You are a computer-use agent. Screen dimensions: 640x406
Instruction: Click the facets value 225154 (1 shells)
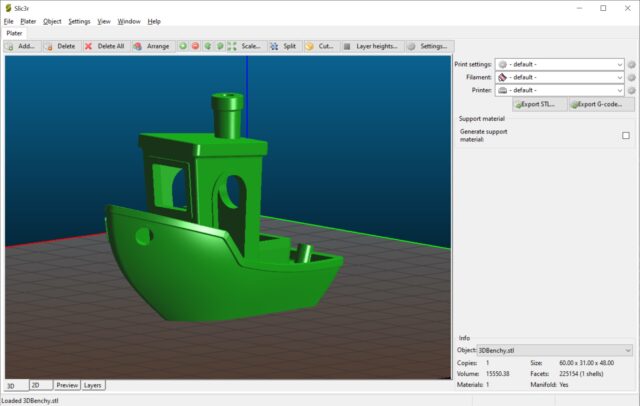pyautogui.click(x=581, y=374)
